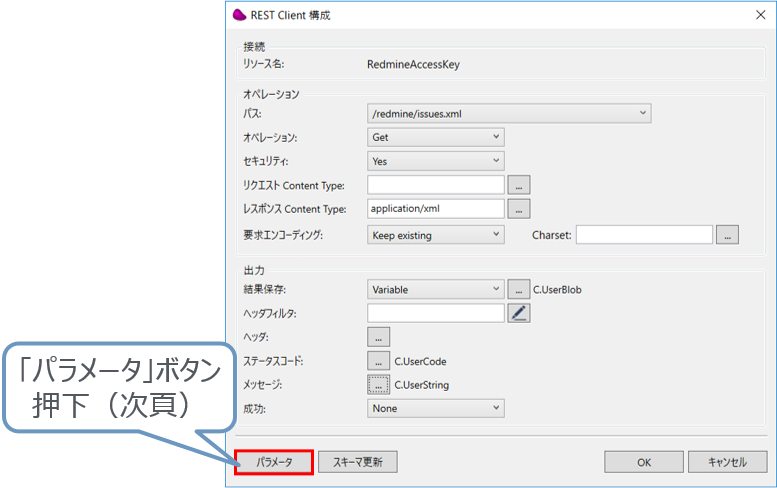Open the セキュリティ dropdown showing Yes
Viewport: 777px width, 488px height.
pyautogui.click(x=436, y=161)
